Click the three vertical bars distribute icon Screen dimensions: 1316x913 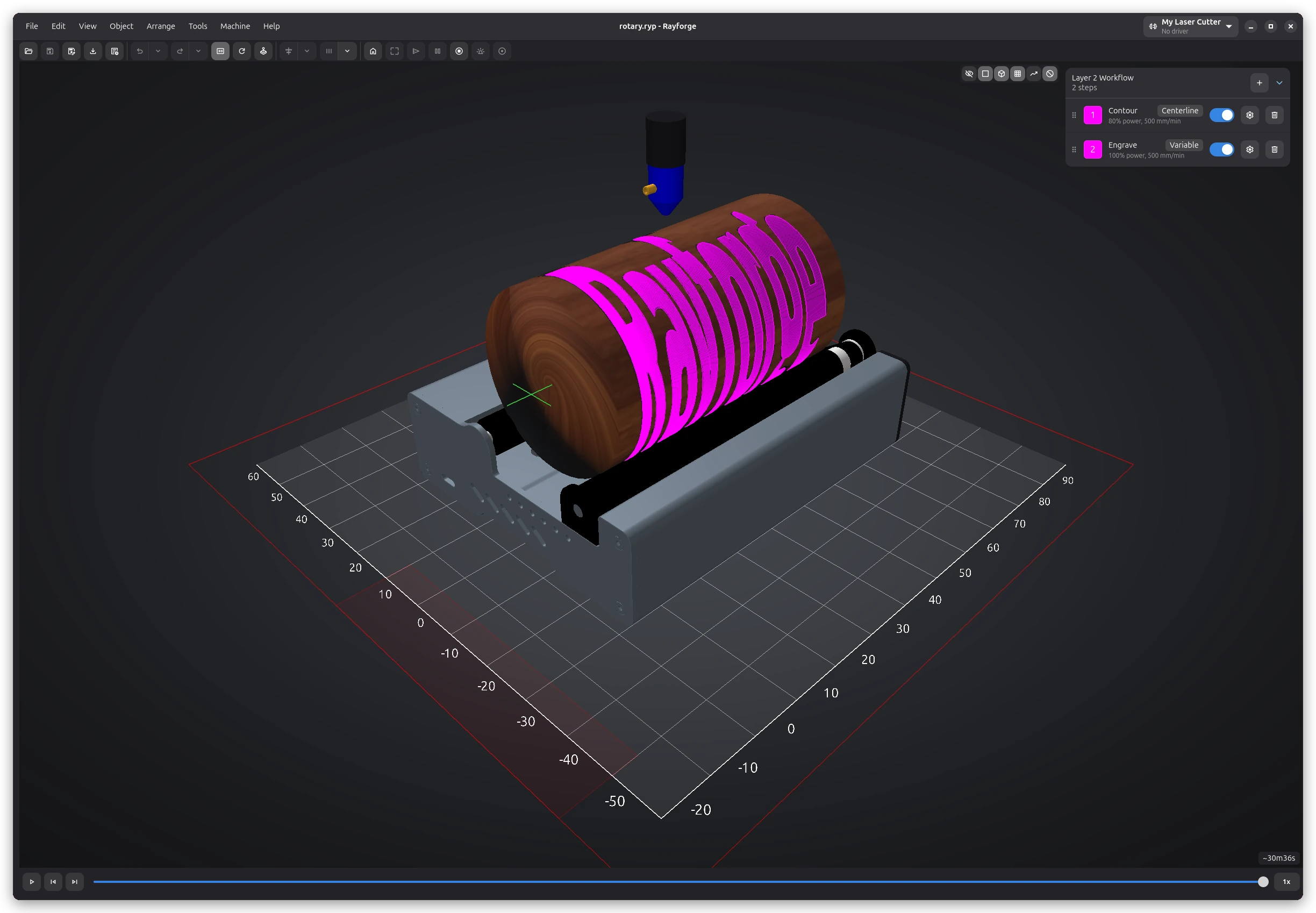coord(329,51)
